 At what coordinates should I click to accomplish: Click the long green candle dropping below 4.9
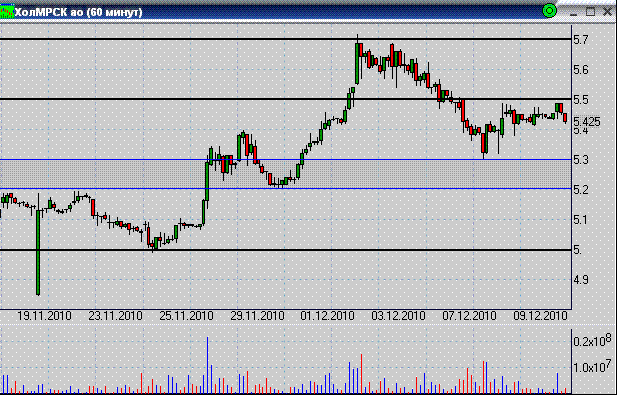point(38,252)
